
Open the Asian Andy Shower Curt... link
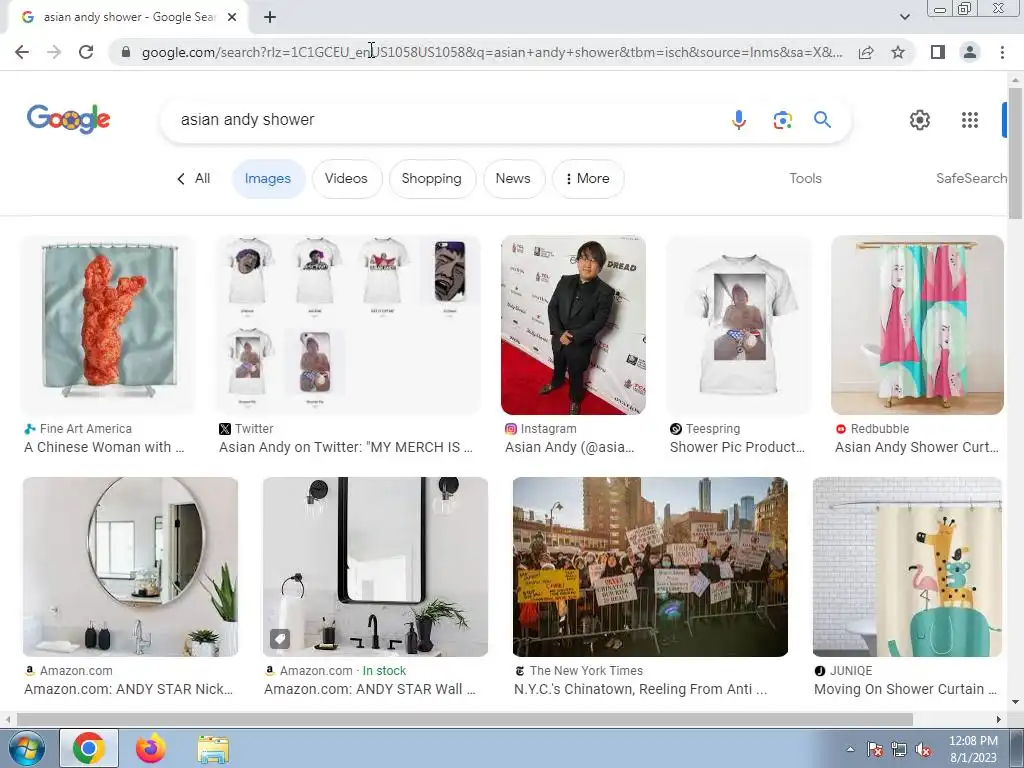click(917, 447)
